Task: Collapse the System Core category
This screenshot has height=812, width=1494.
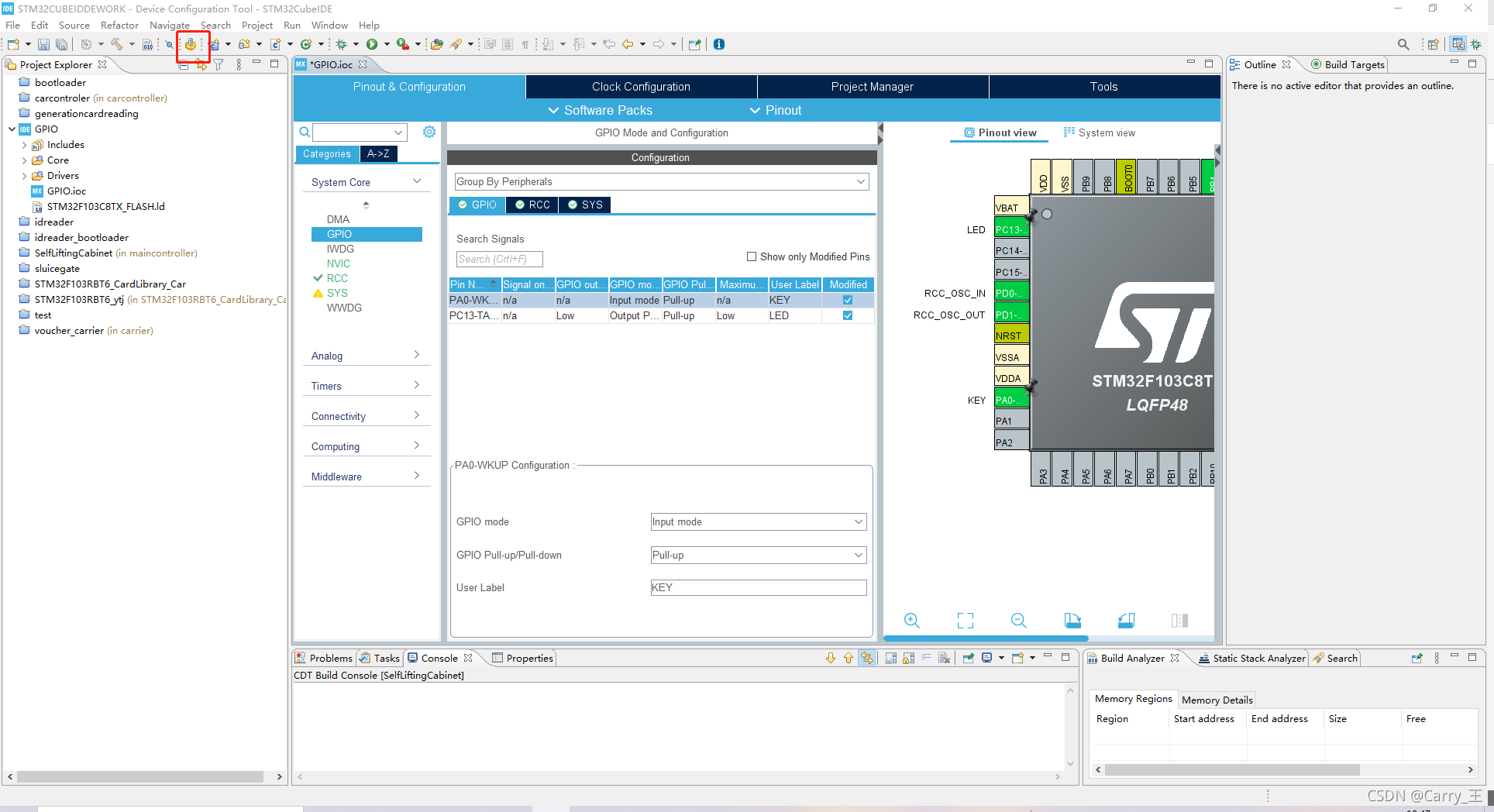Action: (x=366, y=182)
